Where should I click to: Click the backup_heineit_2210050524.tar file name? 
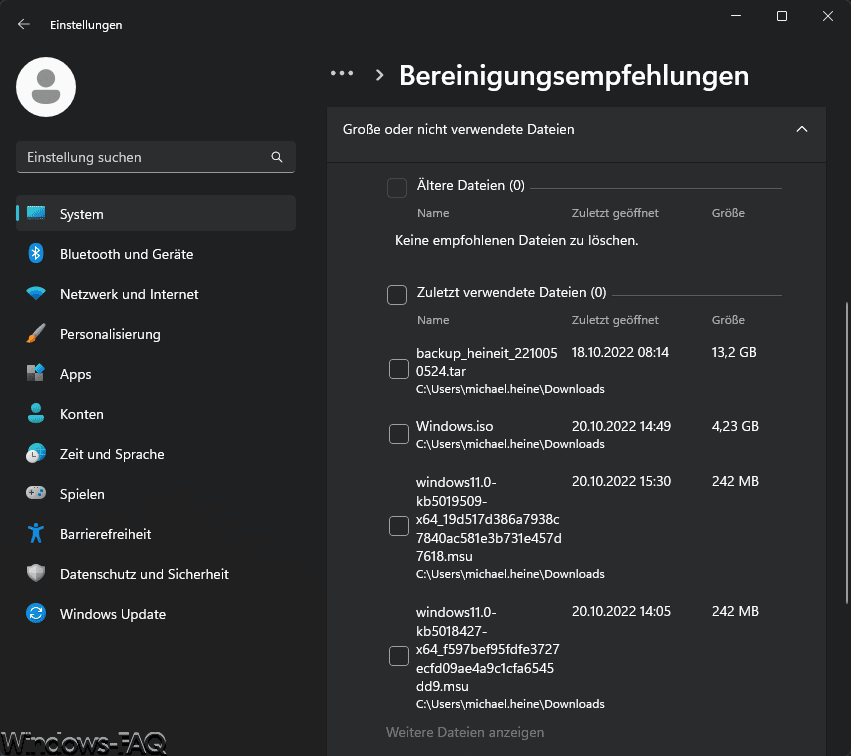(x=486, y=362)
